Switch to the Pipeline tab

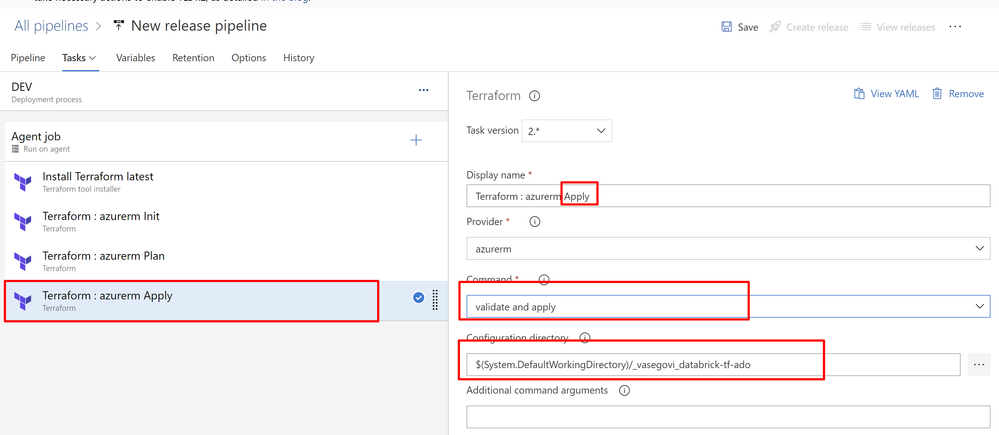pyautogui.click(x=28, y=58)
